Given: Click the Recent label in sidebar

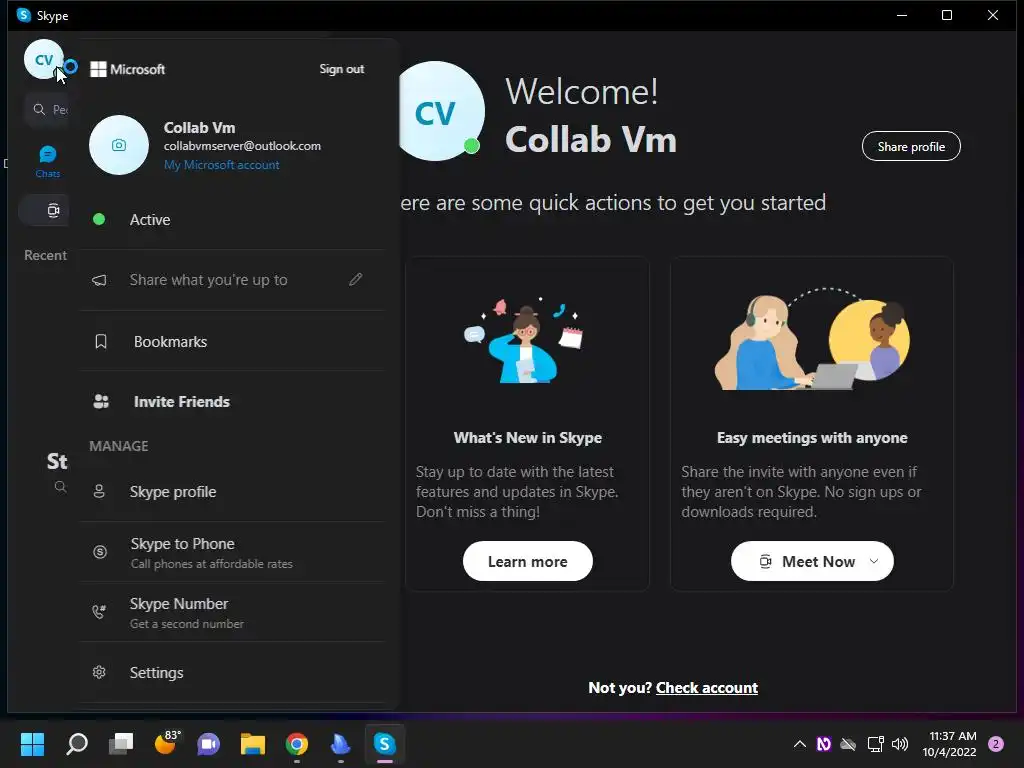Looking at the screenshot, I should click(x=45, y=255).
